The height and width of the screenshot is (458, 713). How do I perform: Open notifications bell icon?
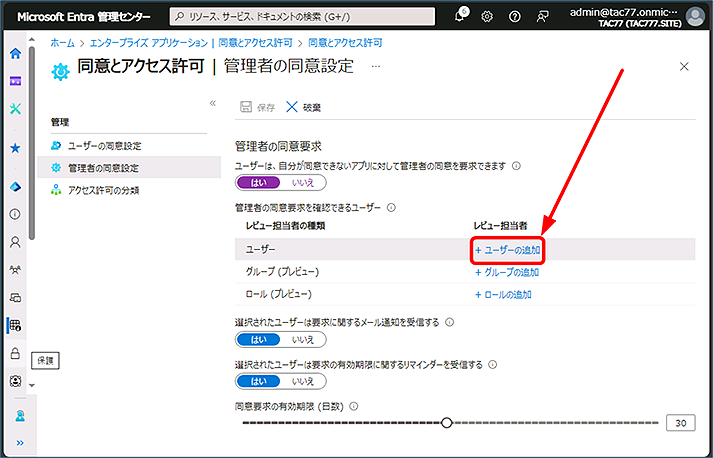pyautogui.click(x=460, y=16)
